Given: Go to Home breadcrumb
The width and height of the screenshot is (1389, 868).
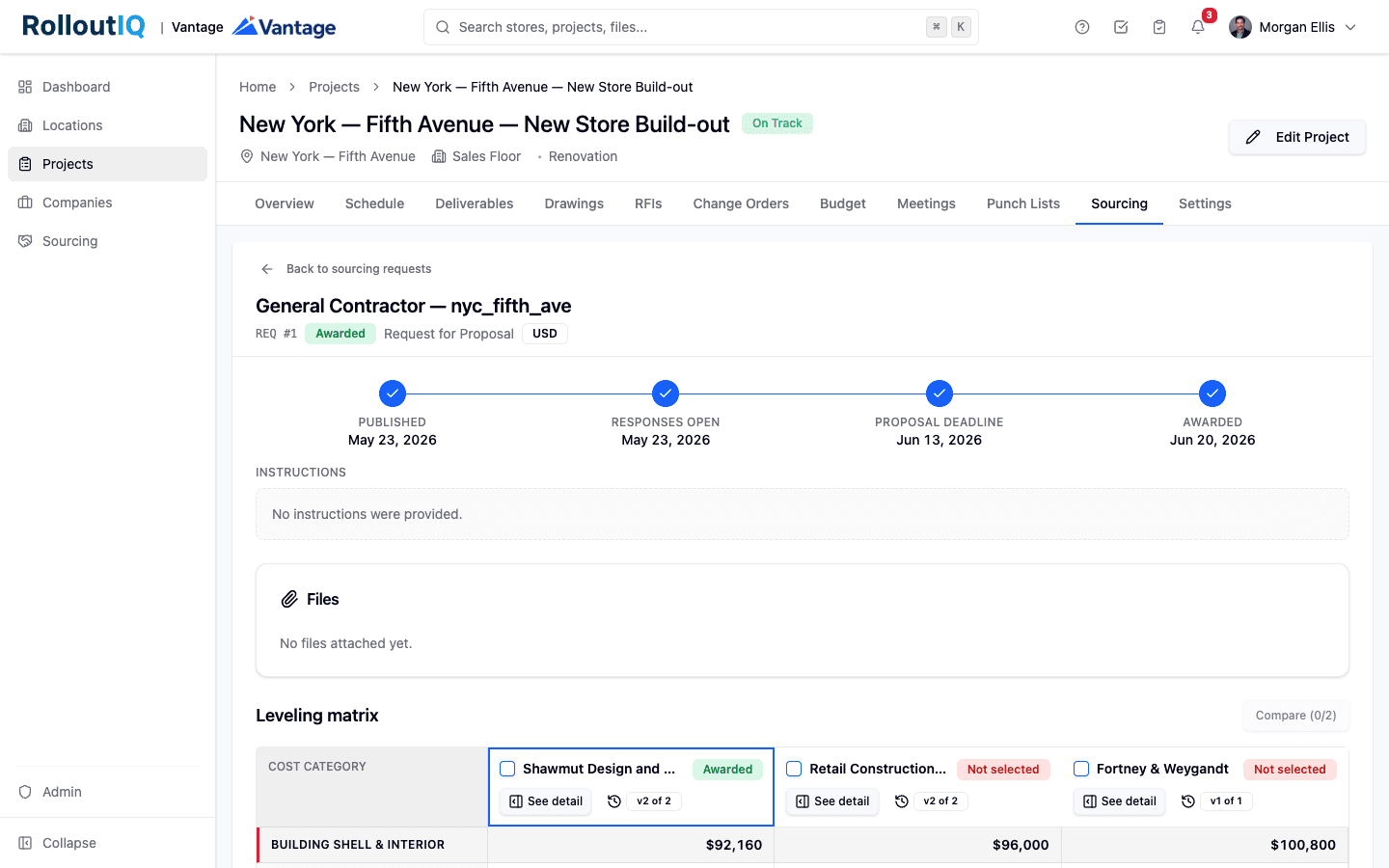Looking at the screenshot, I should tap(258, 87).
